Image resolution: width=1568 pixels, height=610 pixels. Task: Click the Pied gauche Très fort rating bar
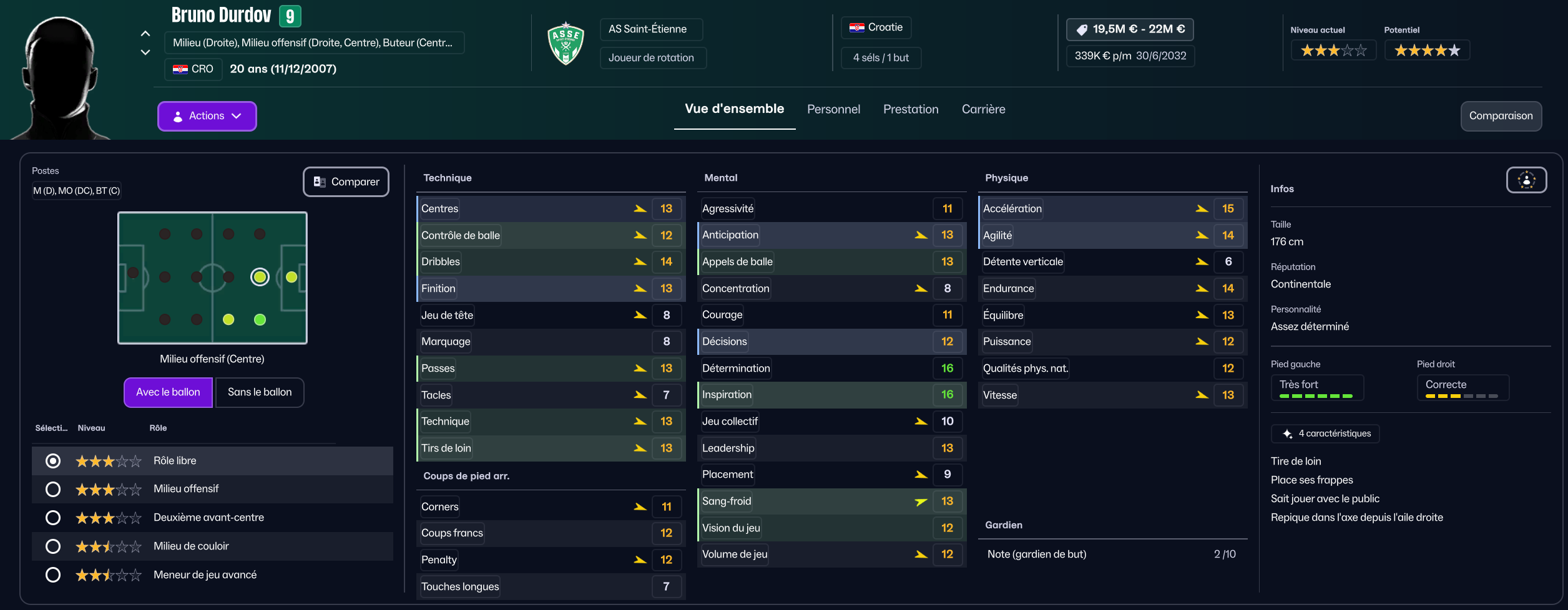coord(1316,395)
